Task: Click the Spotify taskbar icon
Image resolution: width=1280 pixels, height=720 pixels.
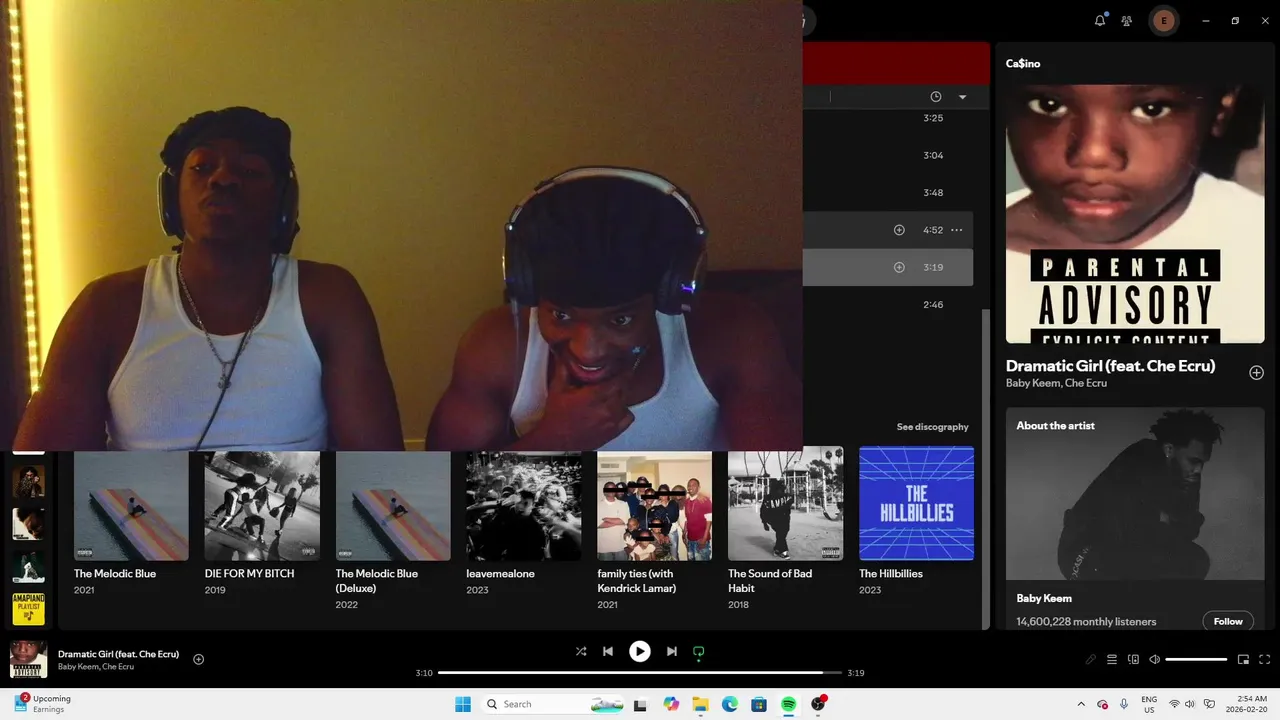Action: tap(789, 704)
